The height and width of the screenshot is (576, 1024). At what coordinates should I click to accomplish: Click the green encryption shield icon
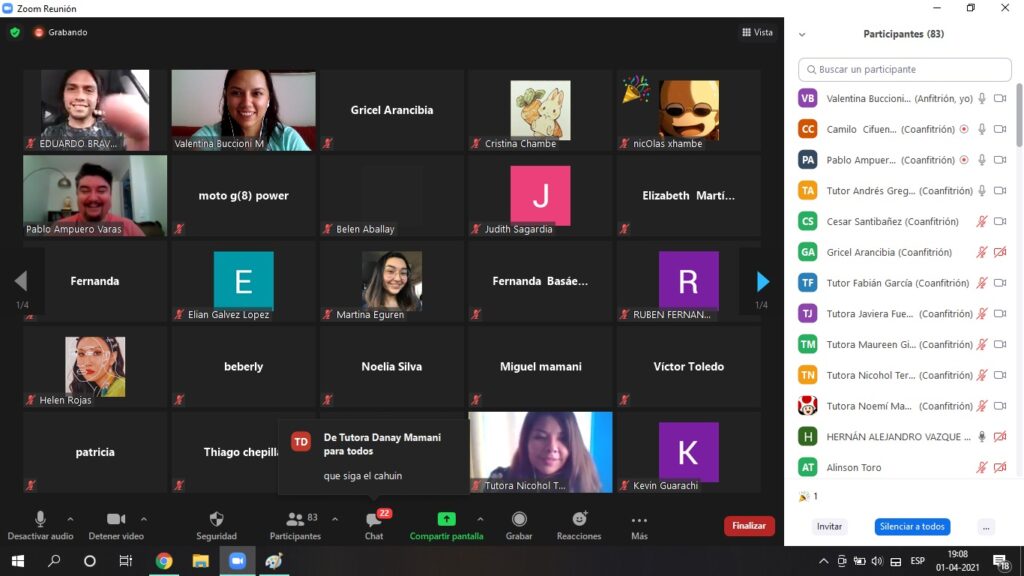point(15,32)
